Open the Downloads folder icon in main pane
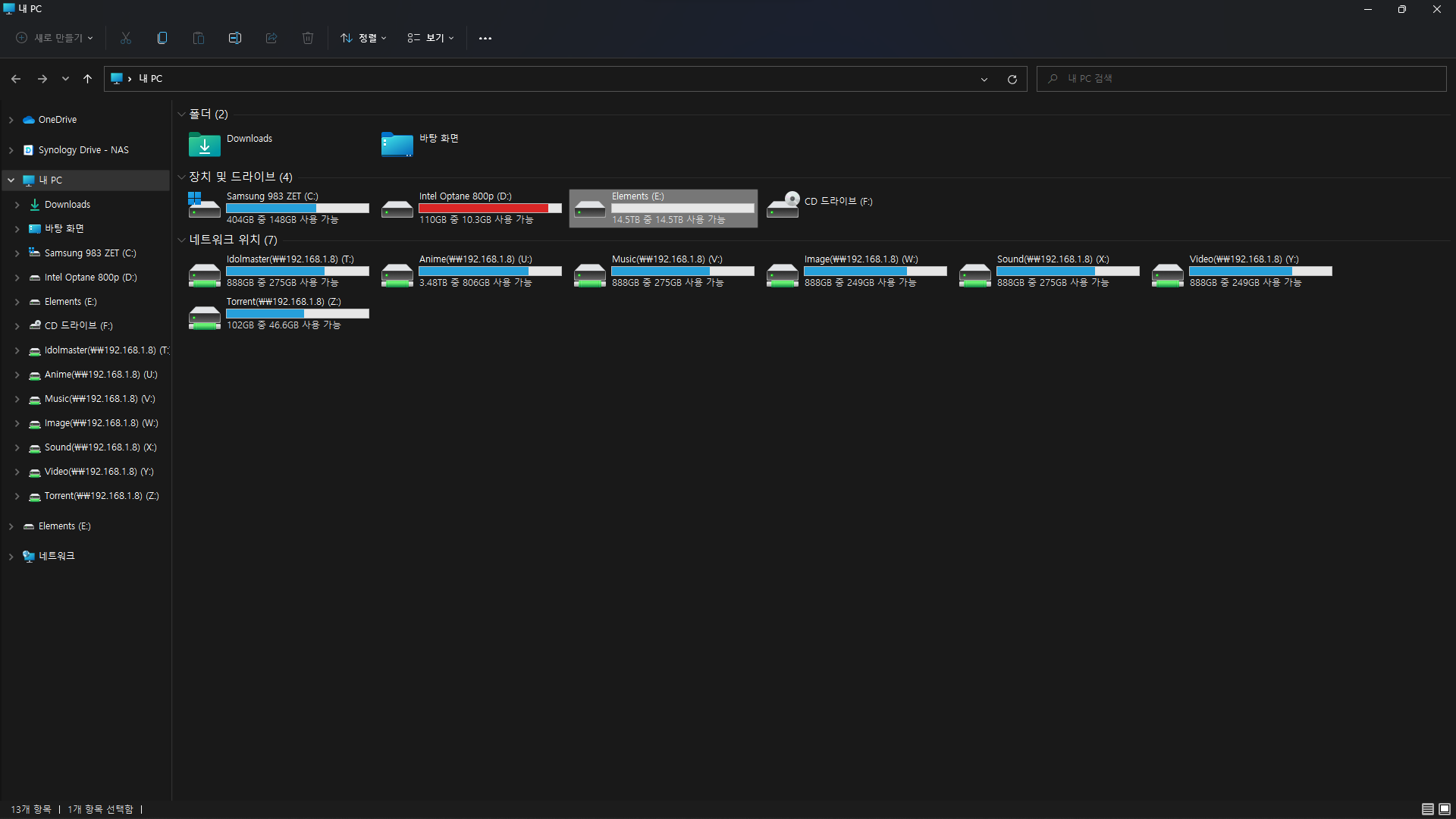 205,144
